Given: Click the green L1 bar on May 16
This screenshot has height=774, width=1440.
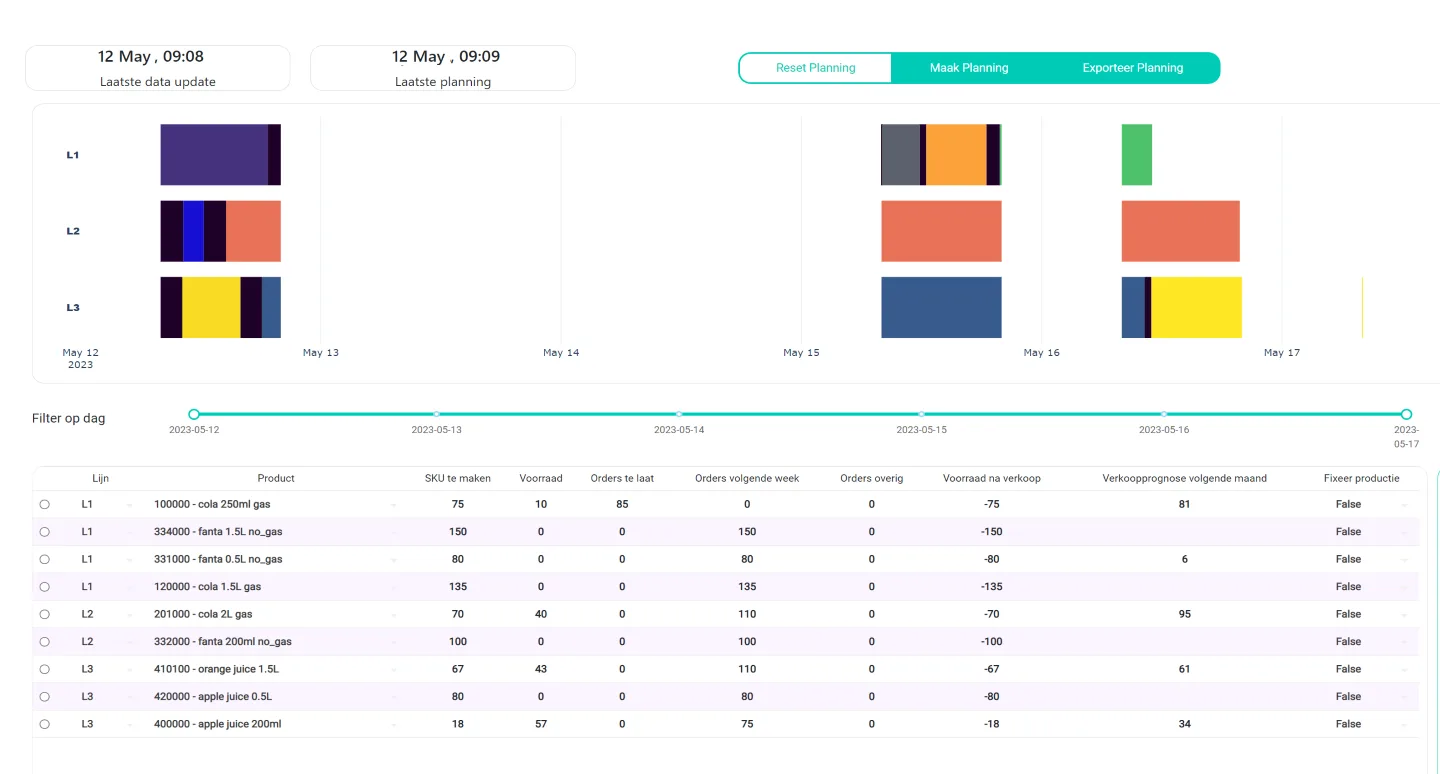Looking at the screenshot, I should point(1137,155).
